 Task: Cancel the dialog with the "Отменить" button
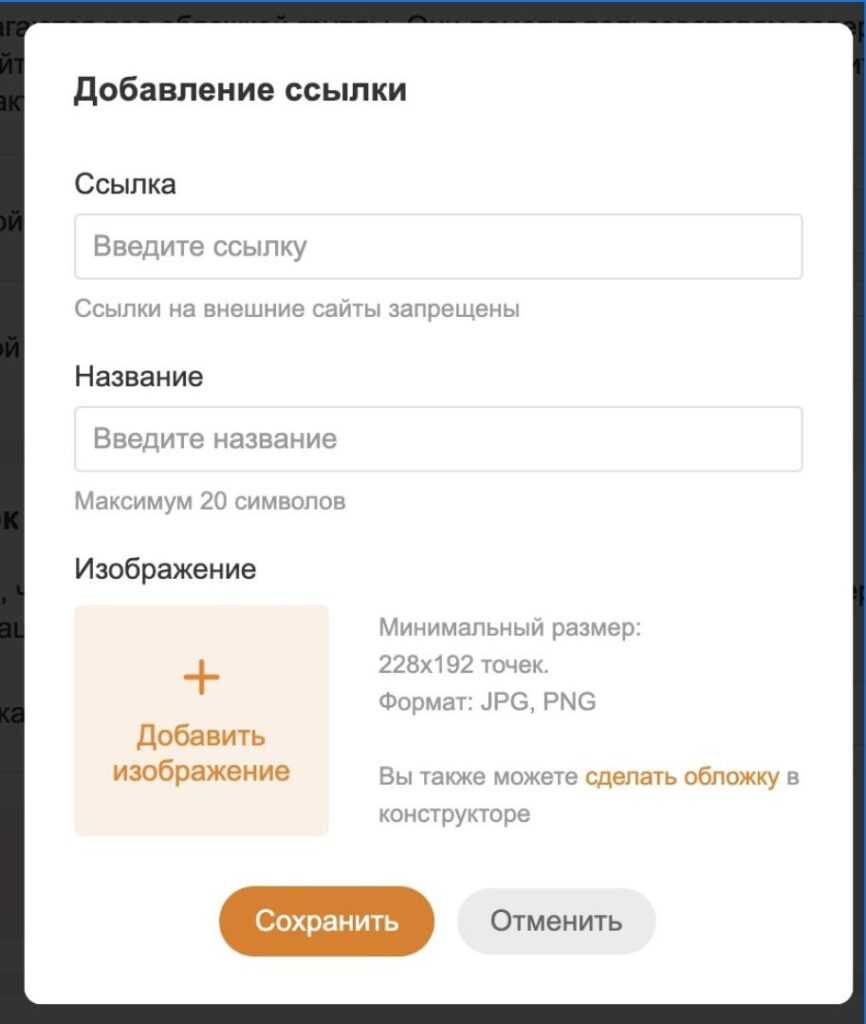pyautogui.click(x=556, y=921)
